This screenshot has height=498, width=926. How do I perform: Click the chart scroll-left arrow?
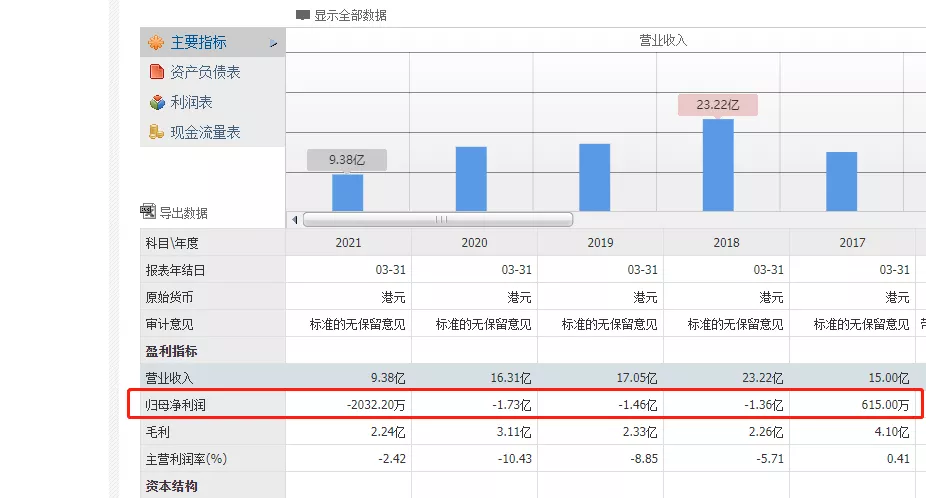click(x=295, y=220)
